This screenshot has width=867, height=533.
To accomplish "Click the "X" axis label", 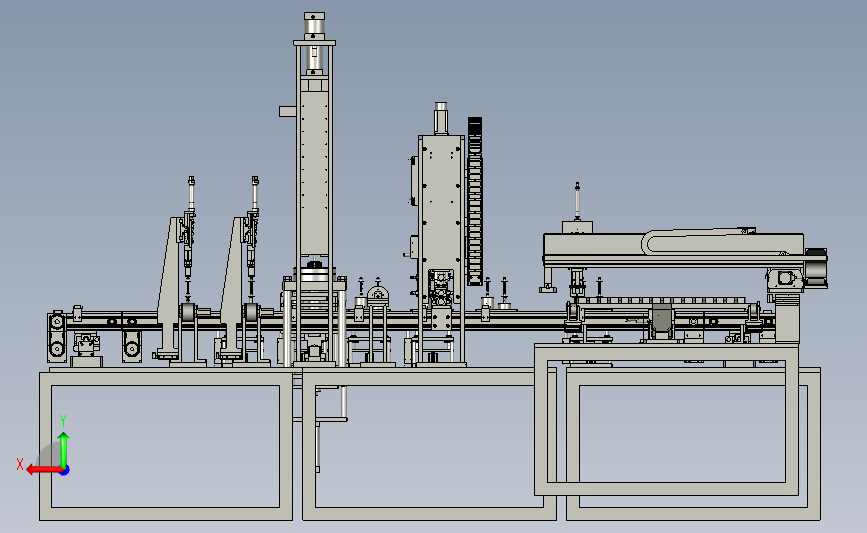I will (x=20, y=464).
